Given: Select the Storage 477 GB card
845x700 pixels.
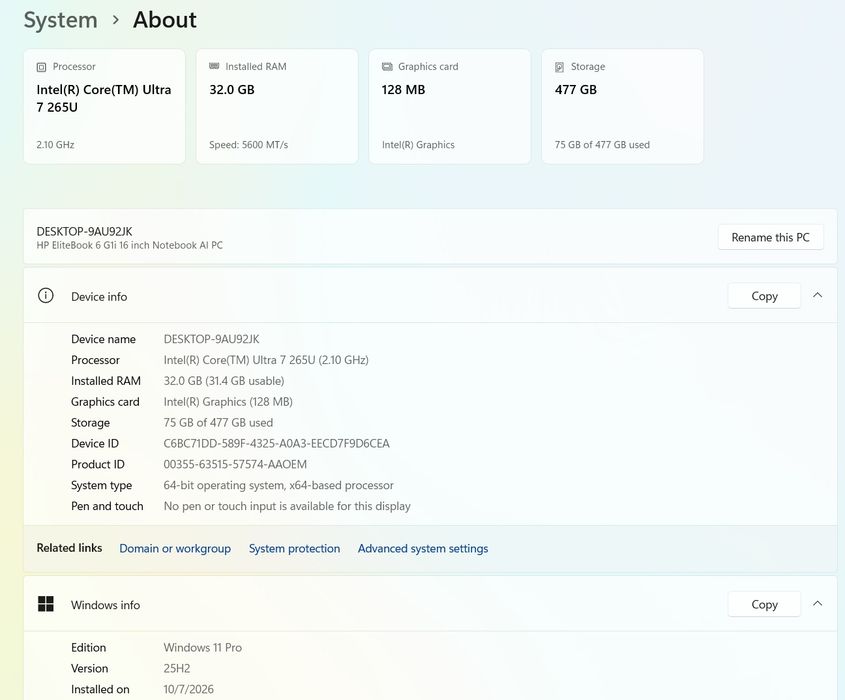Looking at the screenshot, I should click(x=622, y=106).
